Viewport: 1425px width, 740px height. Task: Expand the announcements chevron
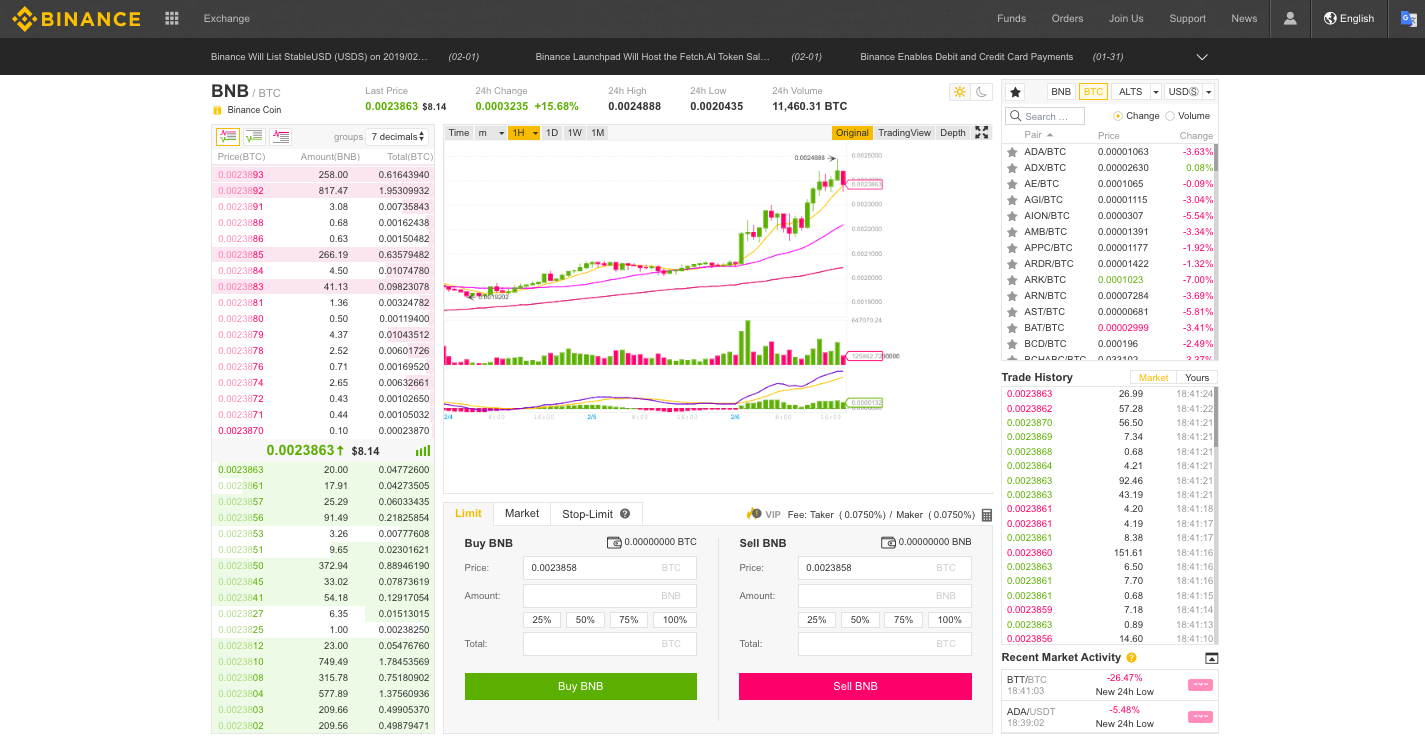[x=1202, y=57]
